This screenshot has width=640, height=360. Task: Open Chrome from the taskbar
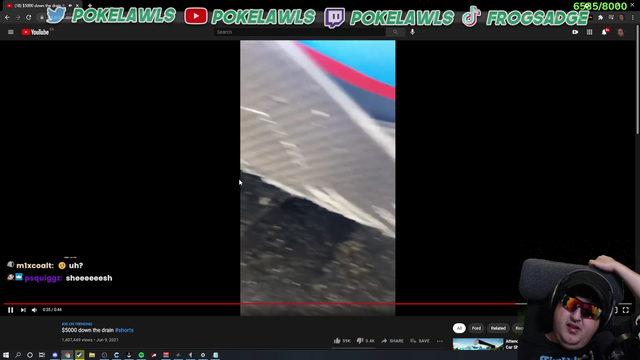click(67, 355)
